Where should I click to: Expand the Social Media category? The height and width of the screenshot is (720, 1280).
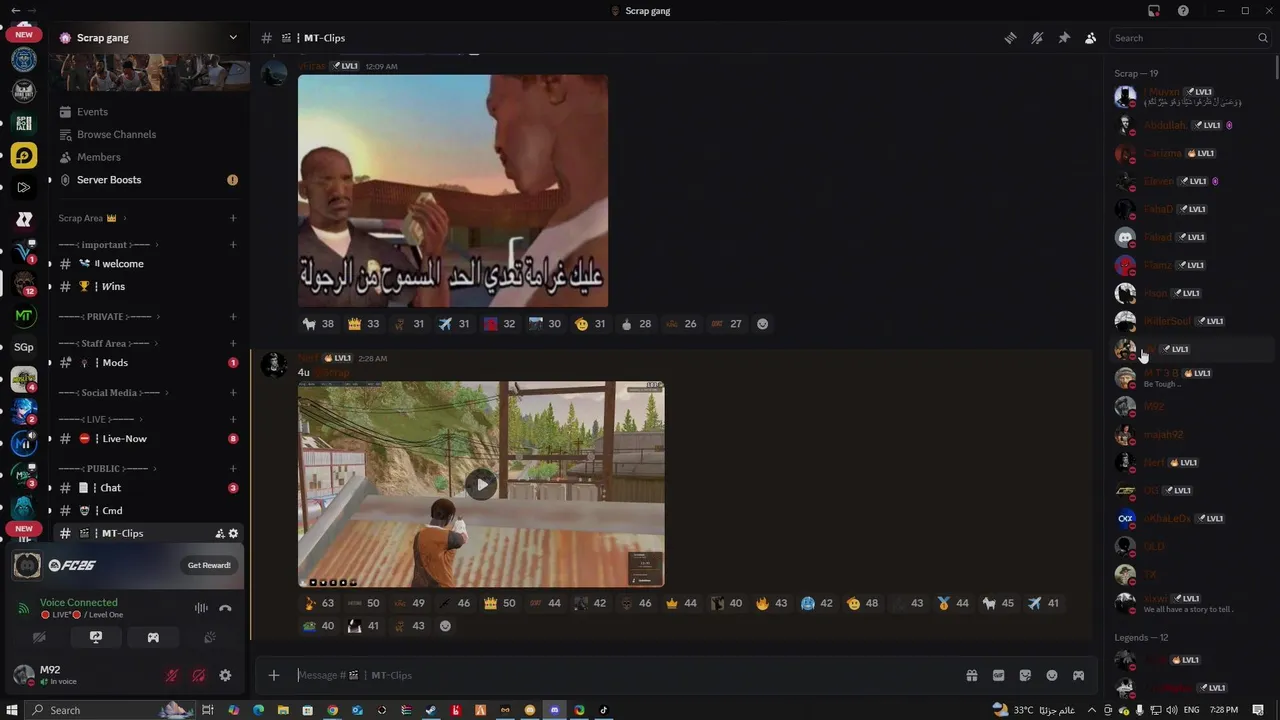pyautogui.click(x=112, y=393)
